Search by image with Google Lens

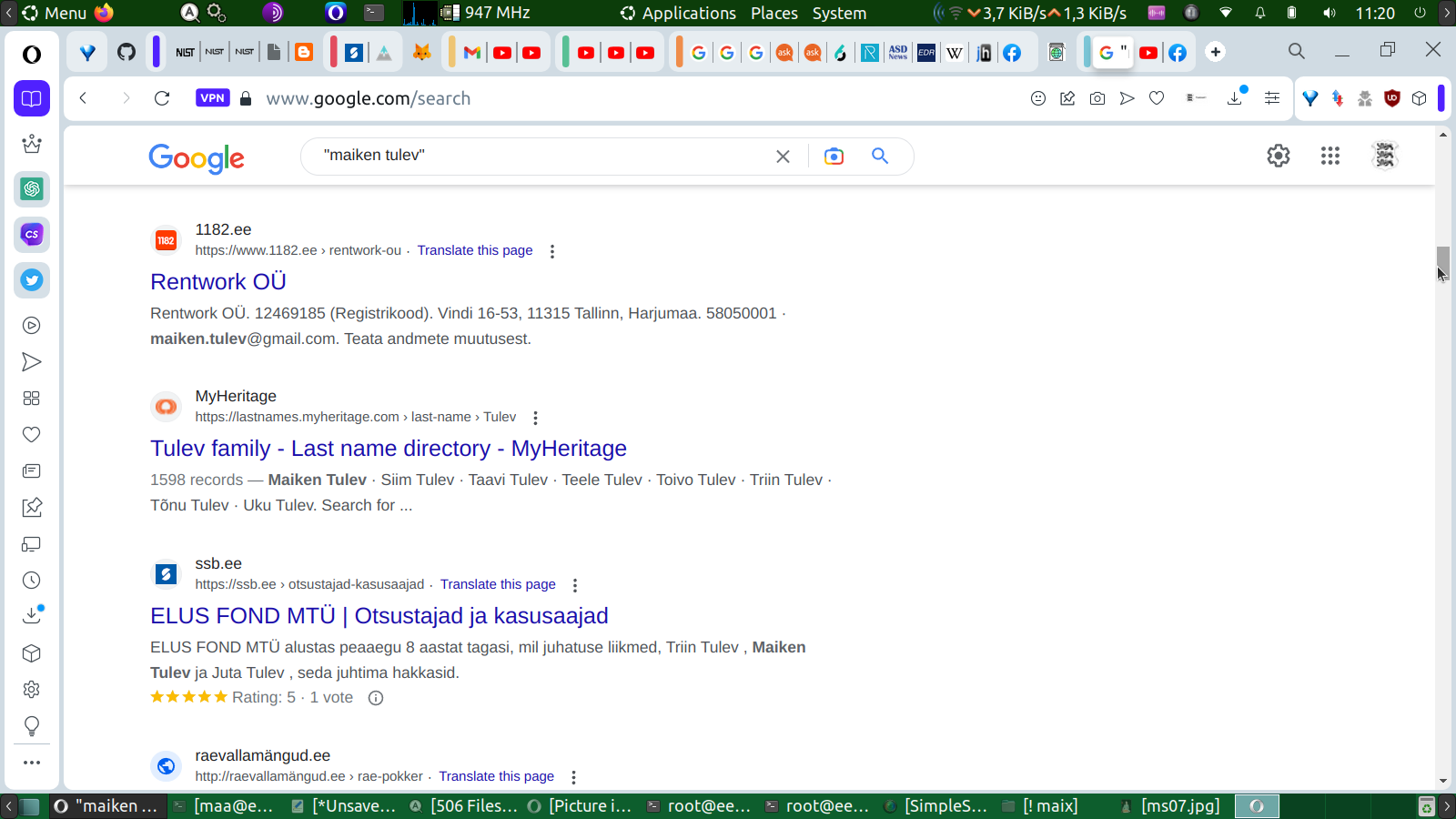tap(834, 157)
